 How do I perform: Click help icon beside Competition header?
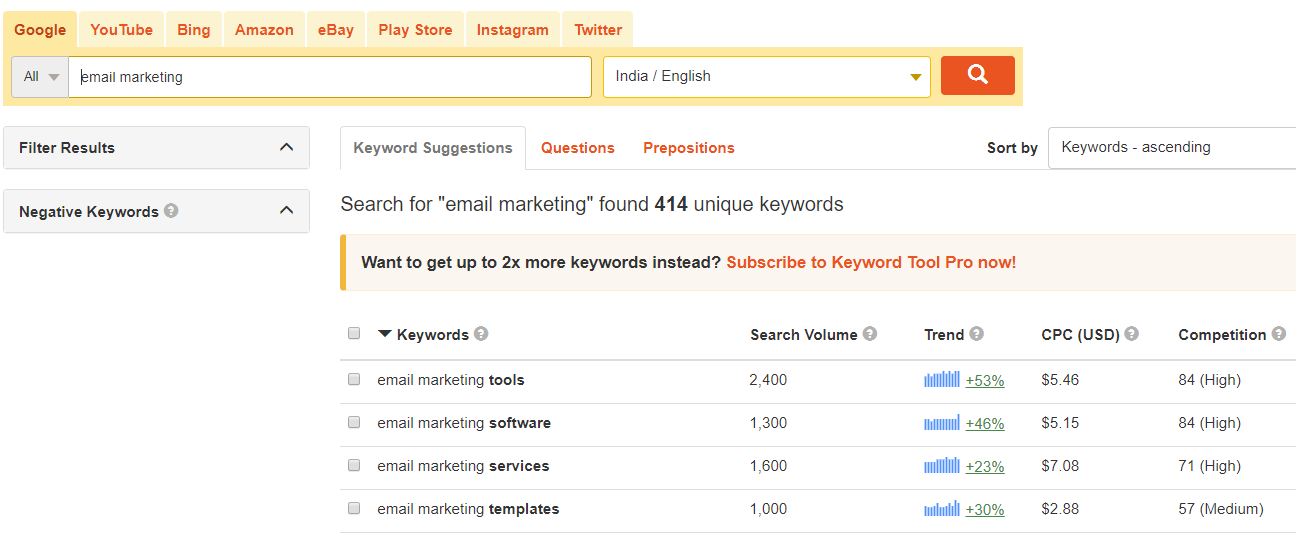pyautogui.click(x=1279, y=334)
